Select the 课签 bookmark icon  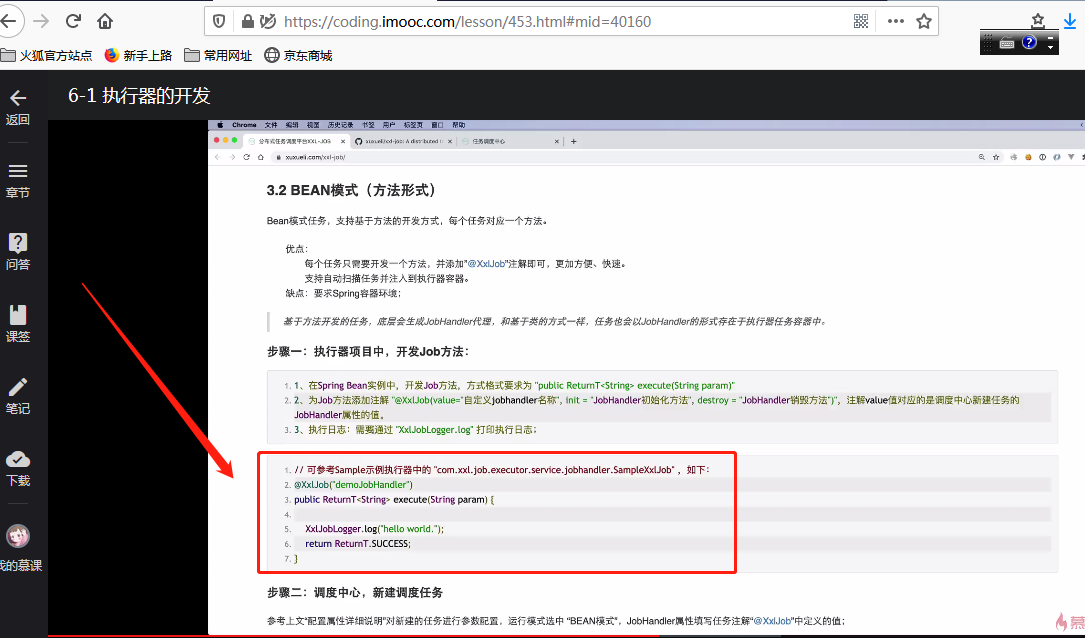pyautogui.click(x=19, y=318)
